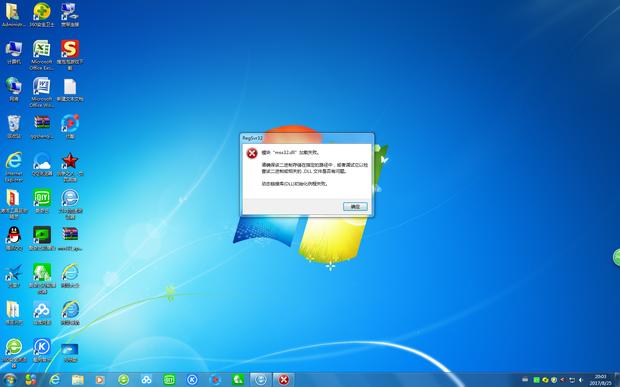Open the clock showing 2017/8/25

[601, 380]
